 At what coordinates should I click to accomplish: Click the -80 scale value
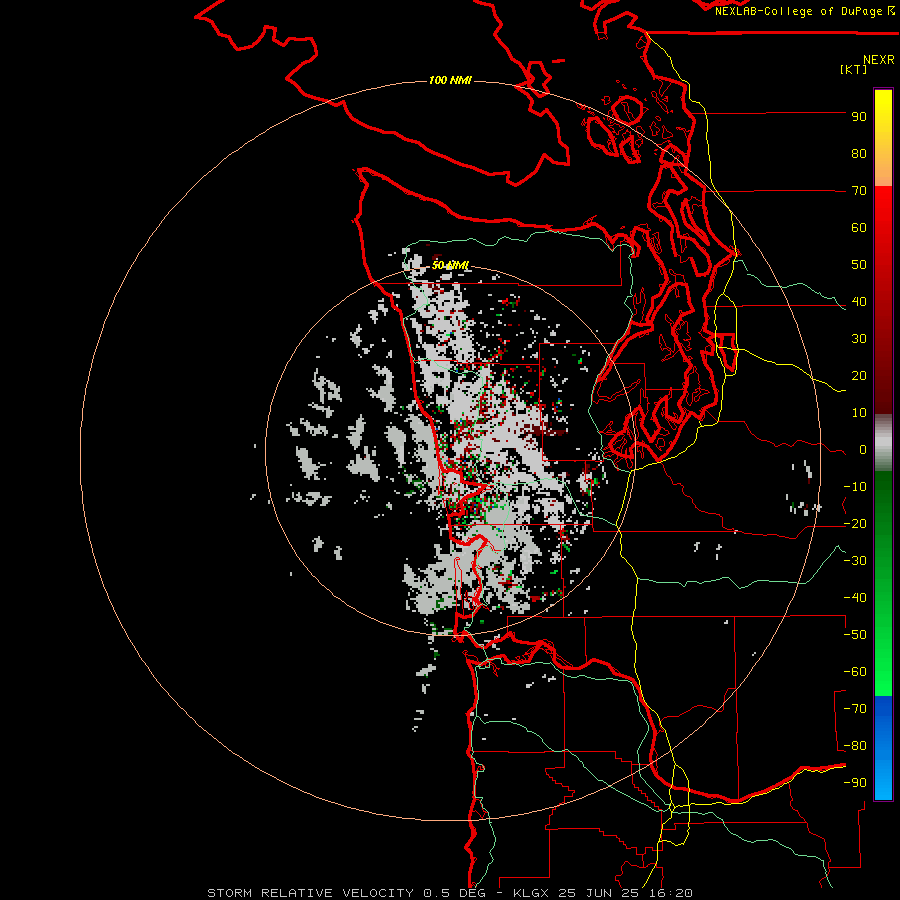855,746
